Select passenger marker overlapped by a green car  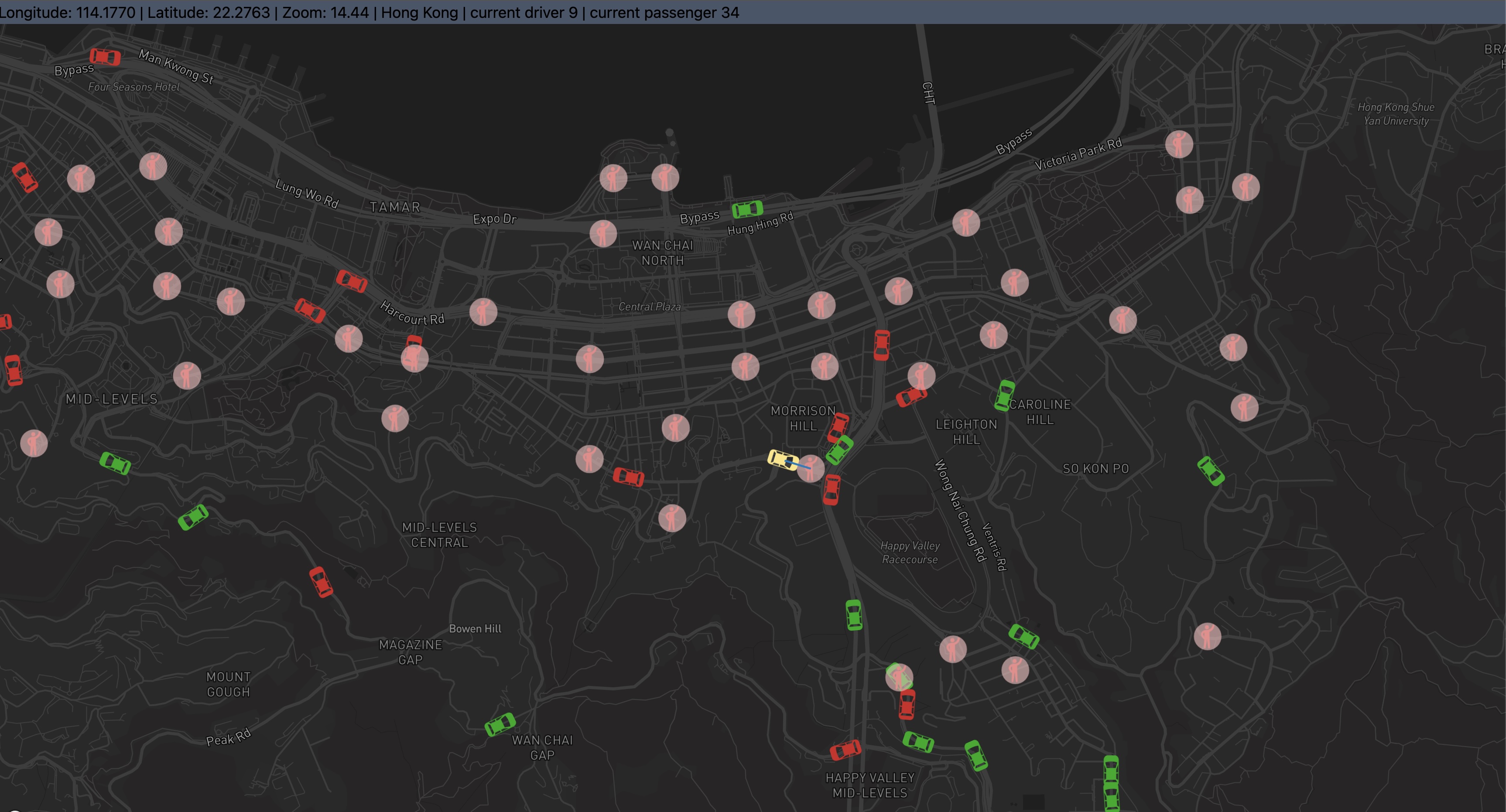point(899,677)
